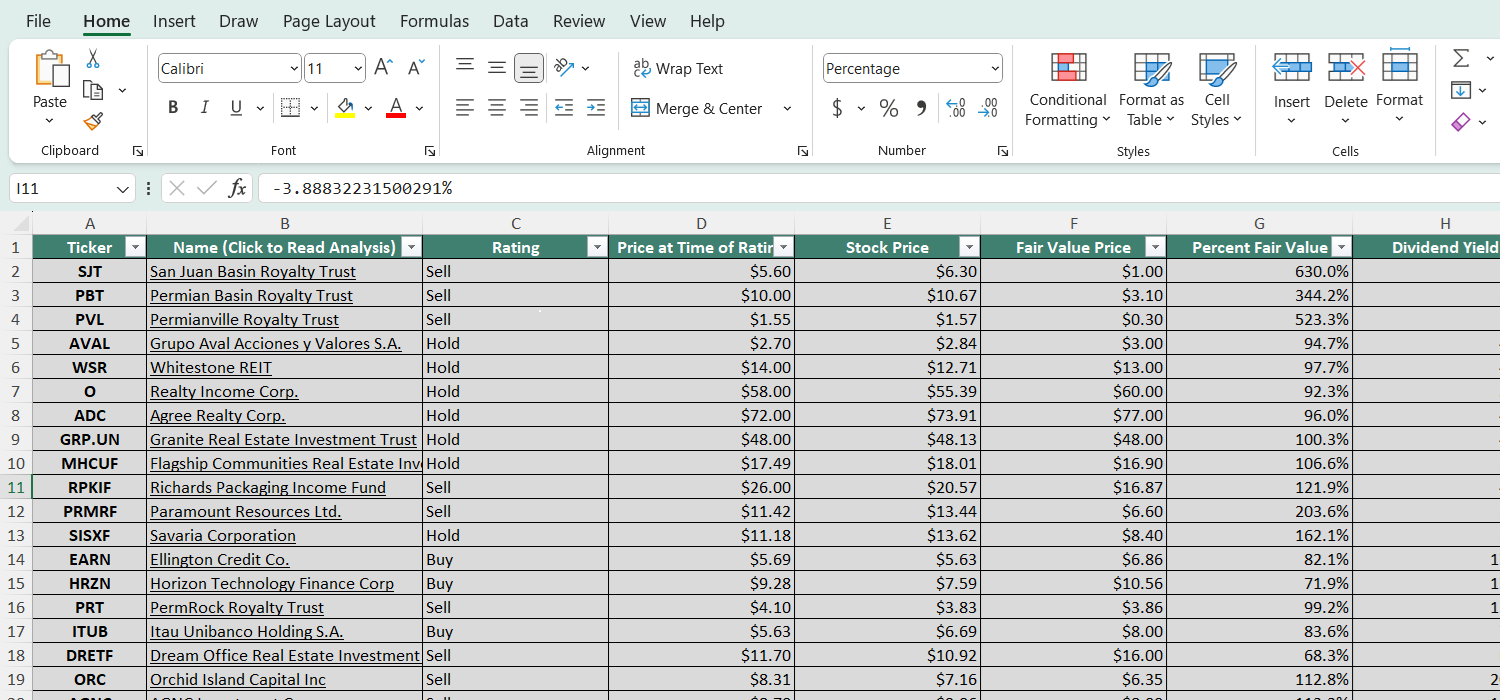The image size is (1500, 700).
Task: Click the Copy icon in Clipboard
Action: 93,90
